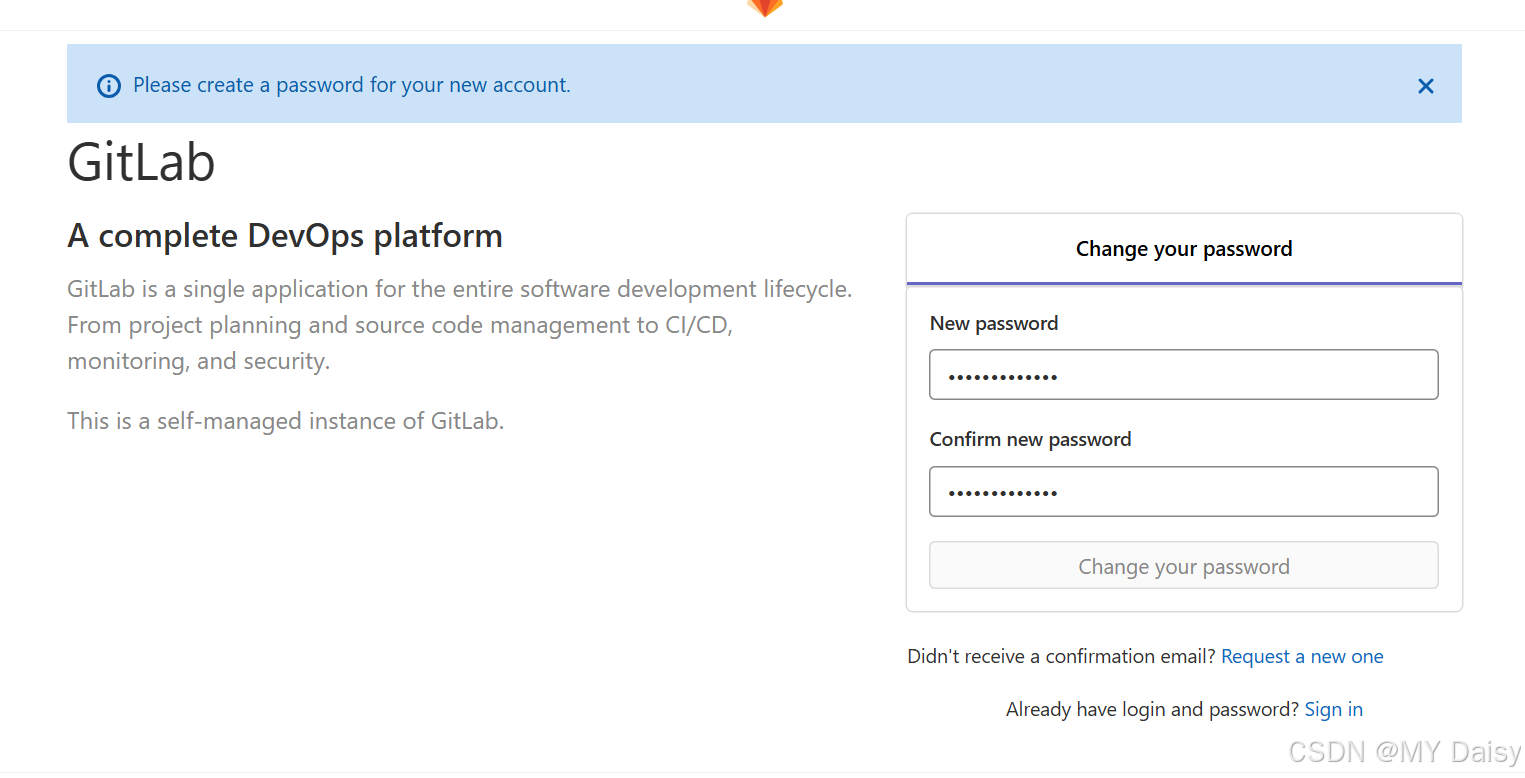Open the Sign in link
The width and height of the screenshot is (1525, 778).
1333,709
